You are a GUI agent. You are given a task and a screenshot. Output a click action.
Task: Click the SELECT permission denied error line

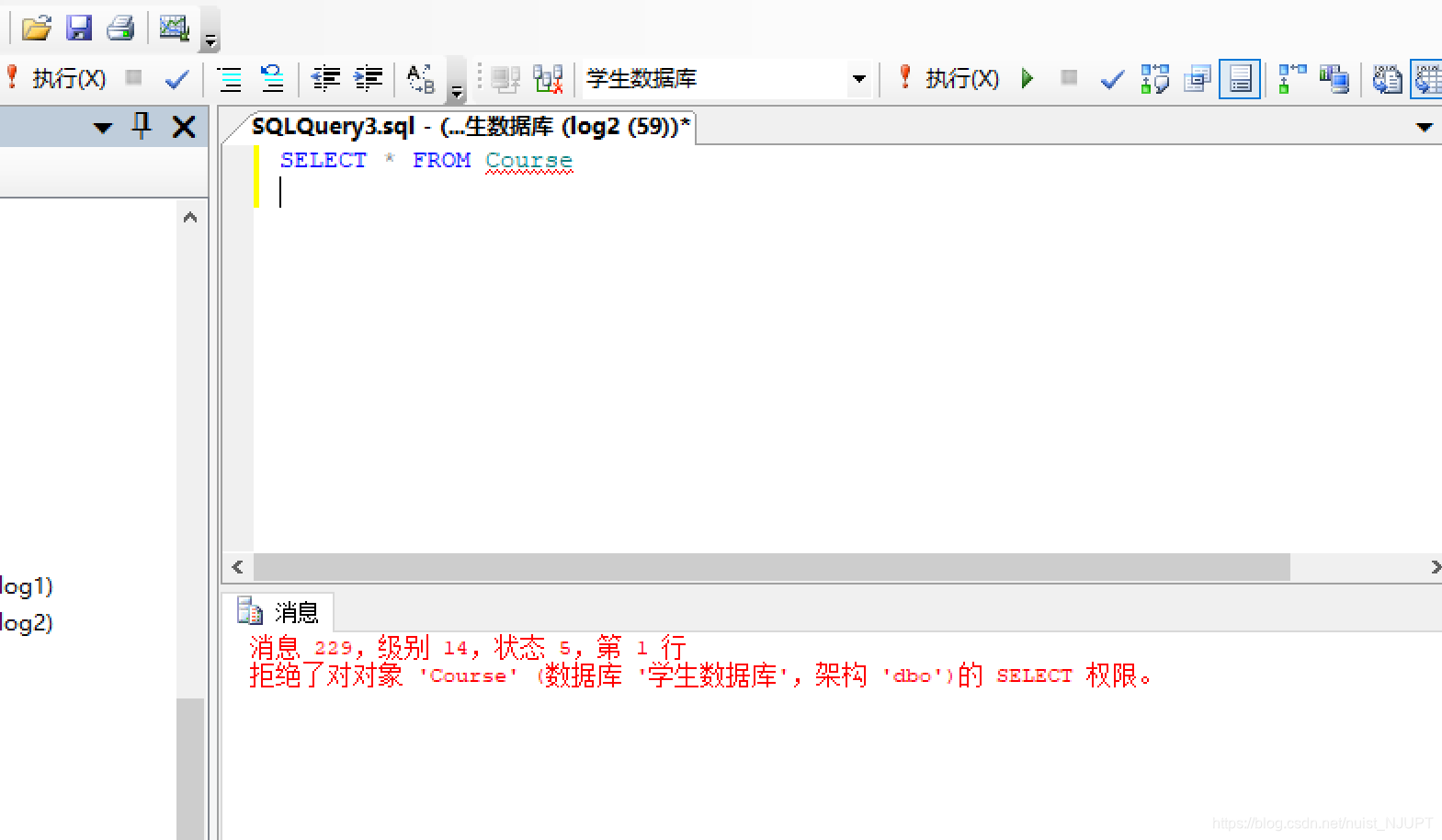[x=700, y=676]
